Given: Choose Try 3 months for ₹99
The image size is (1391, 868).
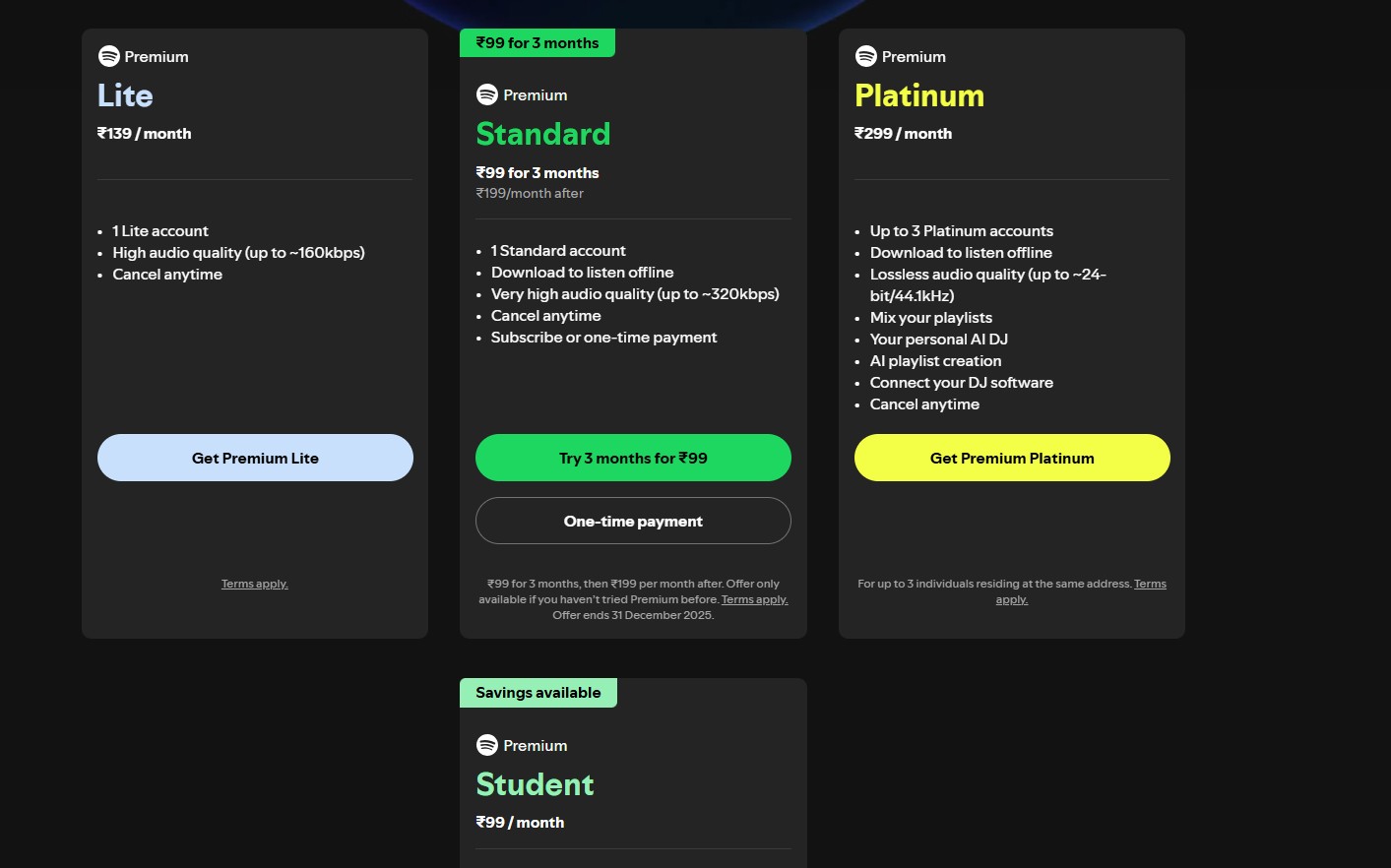Looking at the screenshot, I should tap(633, 458).
